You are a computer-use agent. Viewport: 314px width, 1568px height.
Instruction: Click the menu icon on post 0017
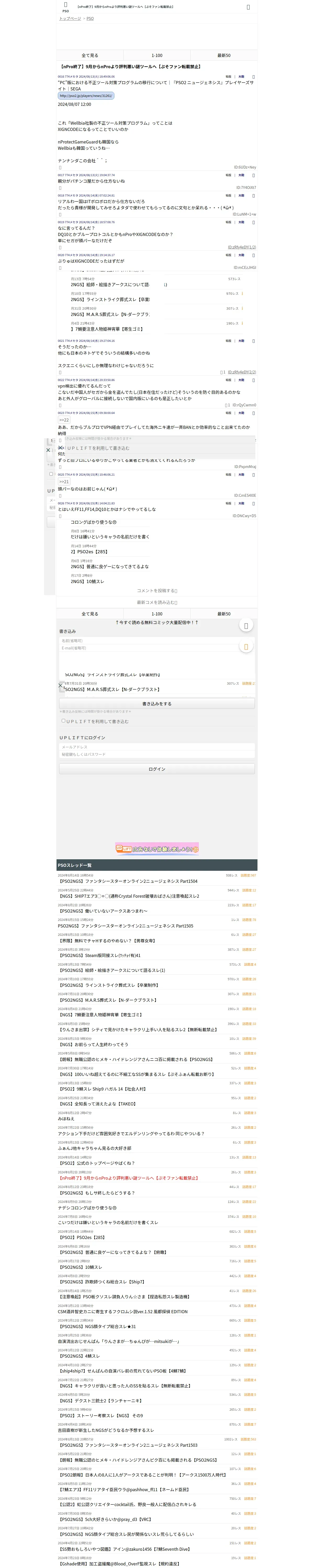coord(254,175)
